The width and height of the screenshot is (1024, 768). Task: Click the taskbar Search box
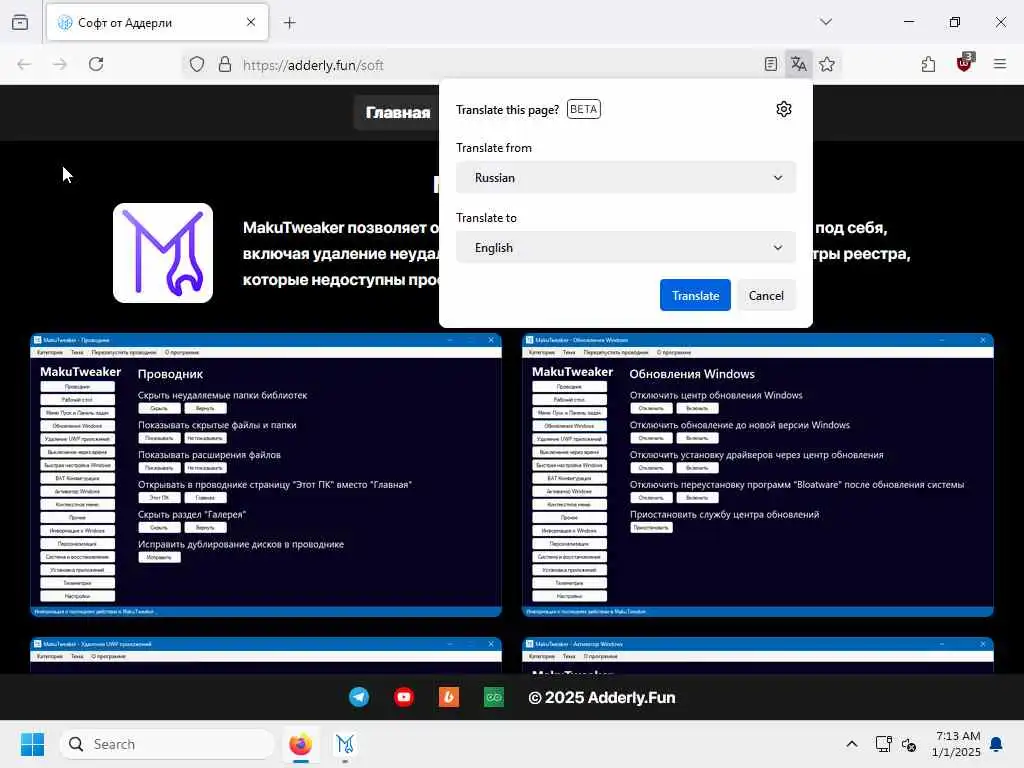167,744
